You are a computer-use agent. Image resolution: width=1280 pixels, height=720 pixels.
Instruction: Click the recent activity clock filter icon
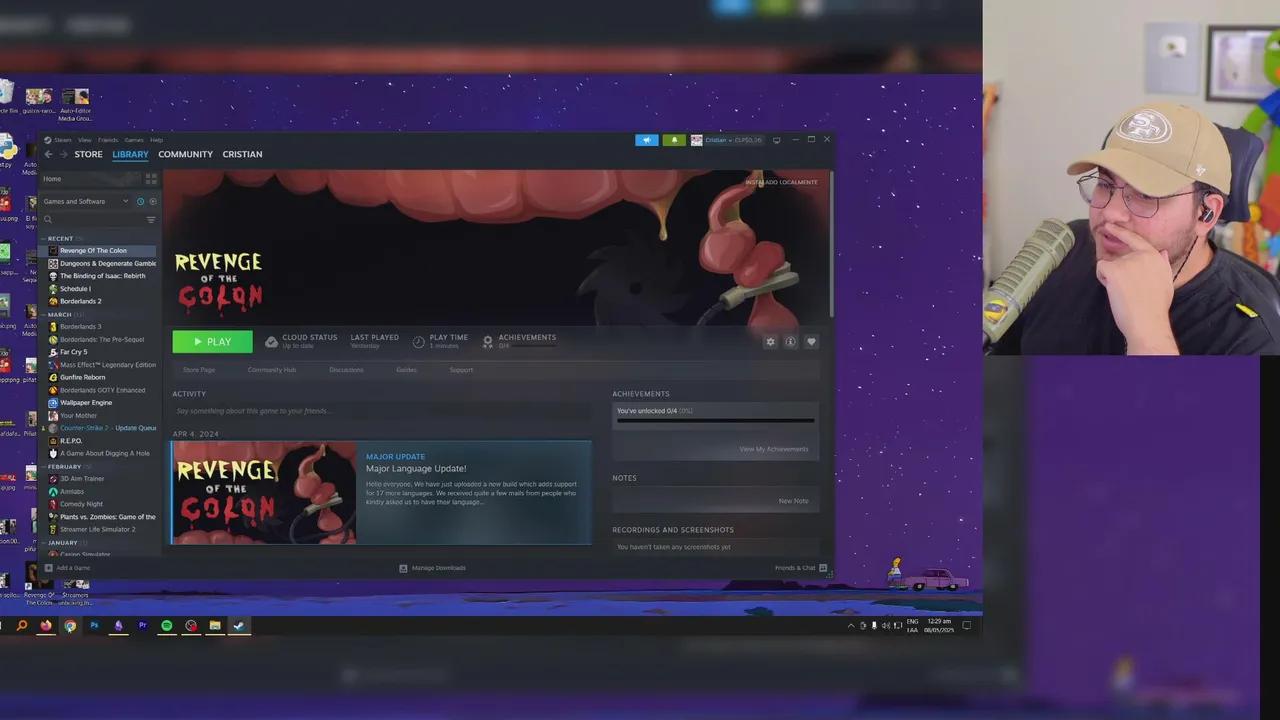140,201
